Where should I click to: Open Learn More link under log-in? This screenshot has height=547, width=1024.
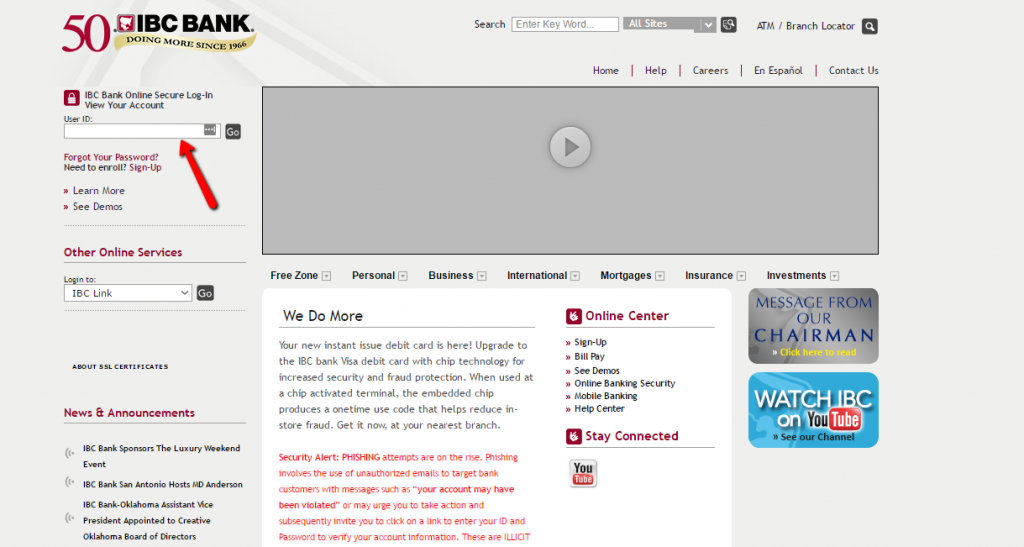(x=99, y=191)
